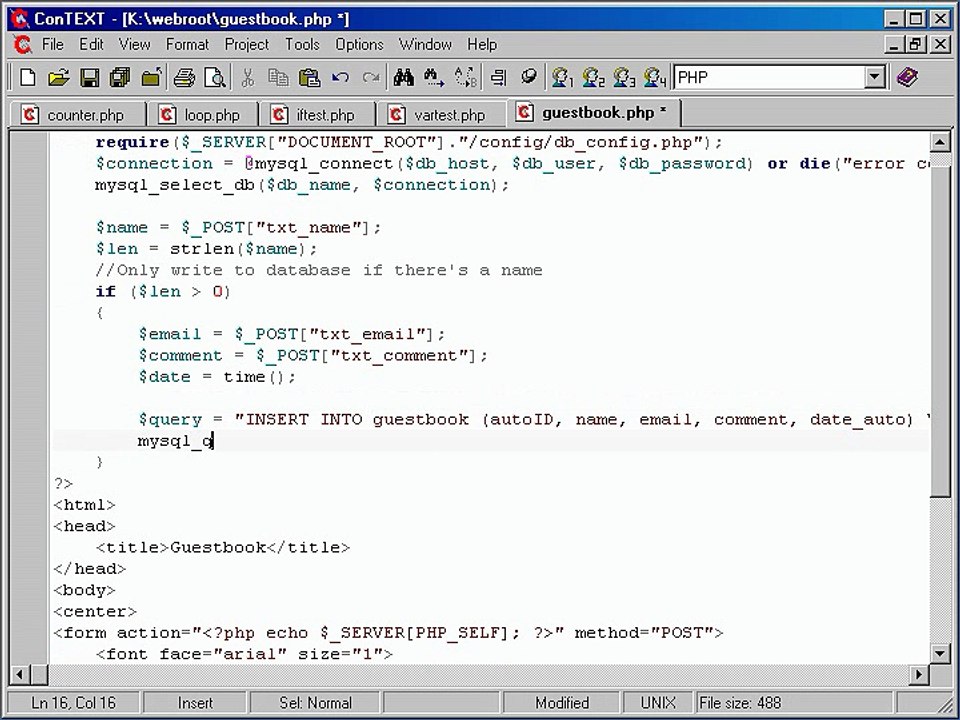Click the Redo arrow icon
Image resolution: width=960 pixels, height=720 pixels.
(x=371, y=78)
